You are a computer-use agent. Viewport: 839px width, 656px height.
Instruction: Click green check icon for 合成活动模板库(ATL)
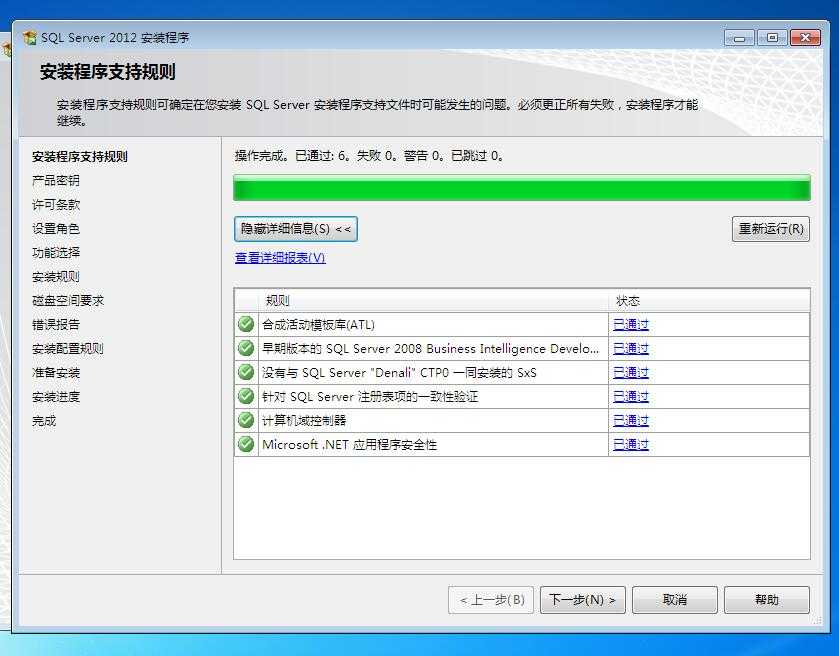(x=246, y=324)
